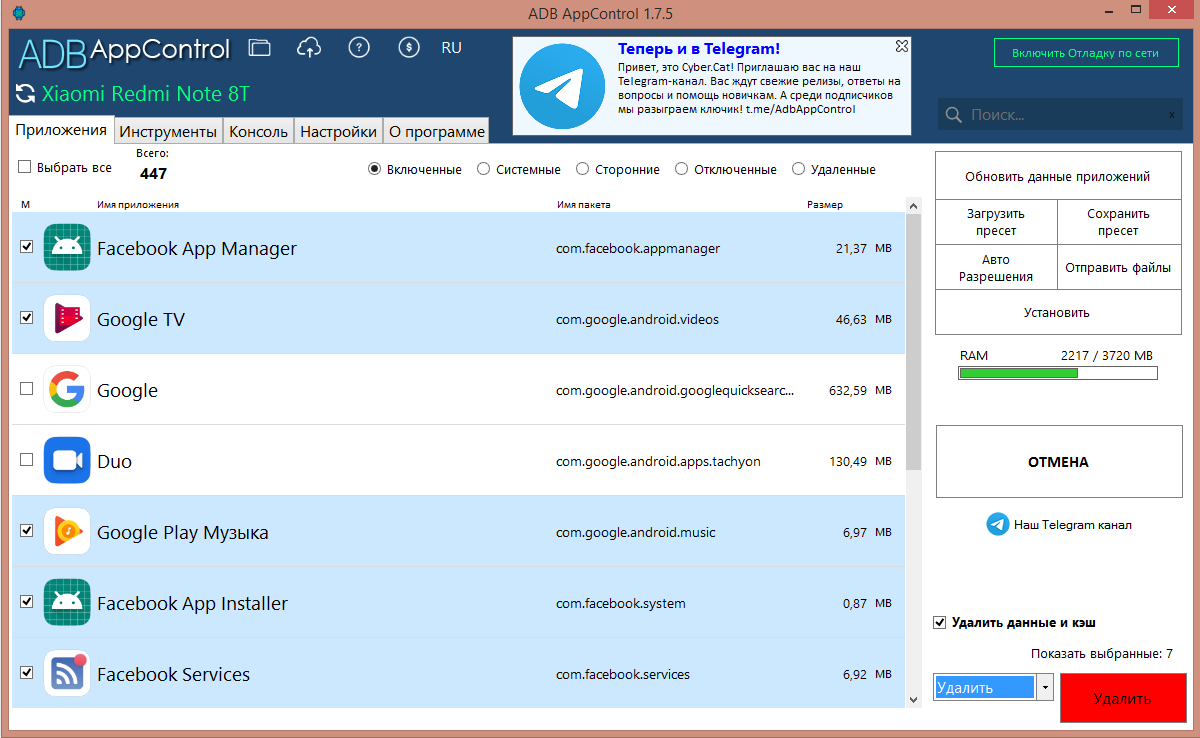Click the Google Play Музыка icon

[x=67, y=532]
